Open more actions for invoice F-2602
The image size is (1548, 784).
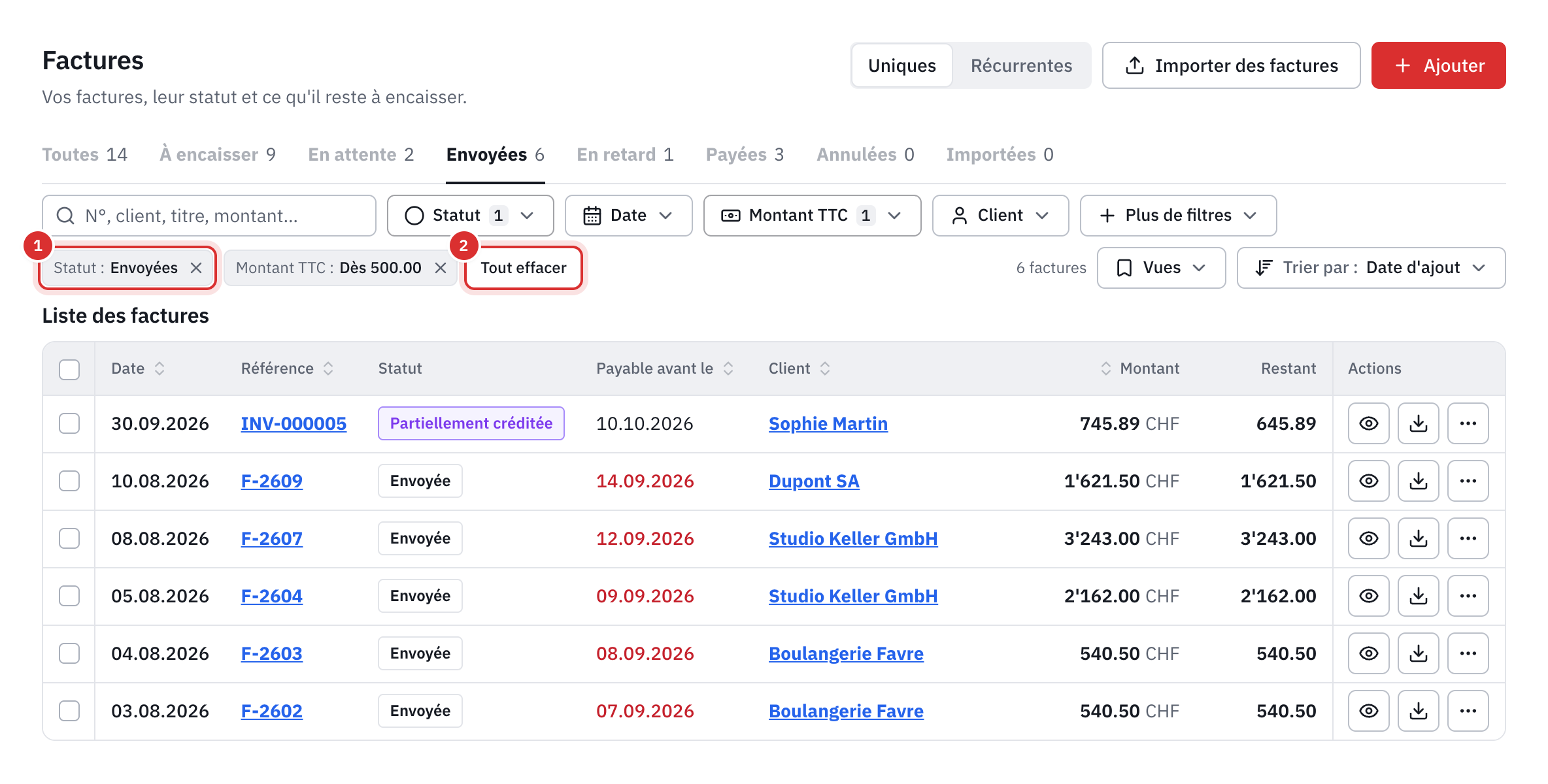click(x=1468, y=711)
